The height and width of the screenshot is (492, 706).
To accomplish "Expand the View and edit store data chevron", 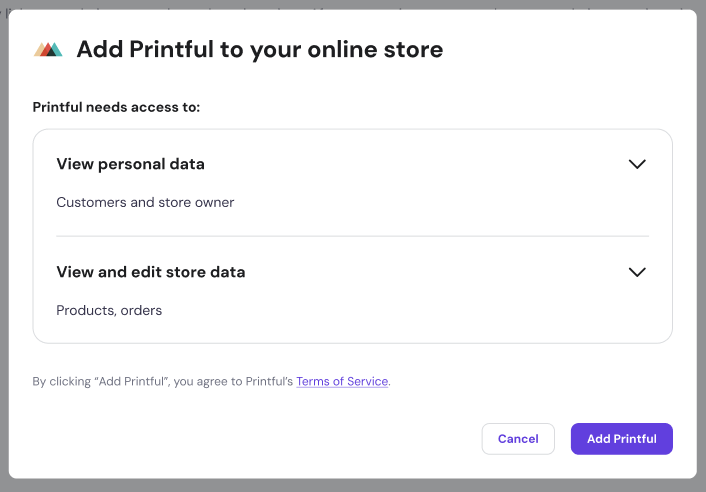I will 637,272.
